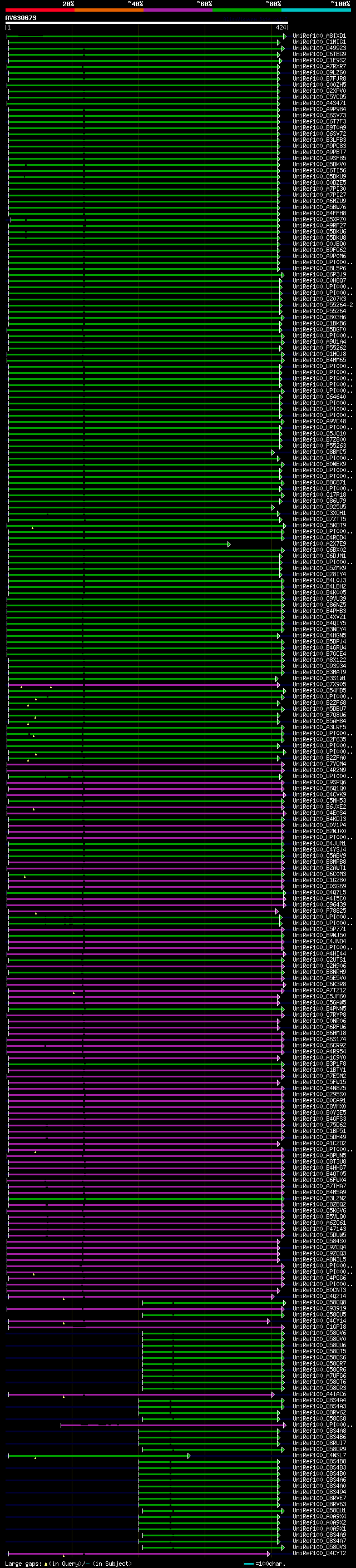Viewport: 356px width, 1568px height.
Task: Click the UniRef100_Q6SV73 label
Action: 319,116
